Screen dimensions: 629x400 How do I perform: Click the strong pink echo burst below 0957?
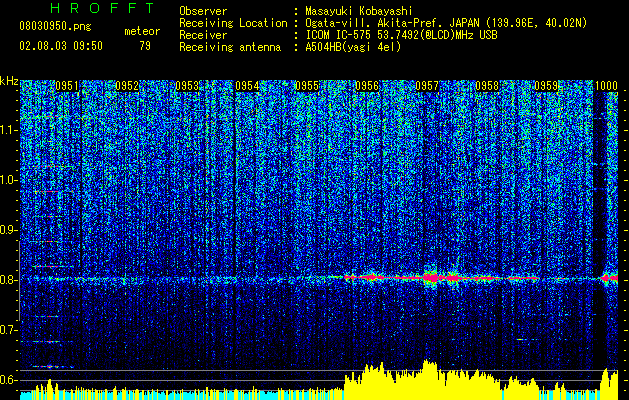[x=431, y=277]
